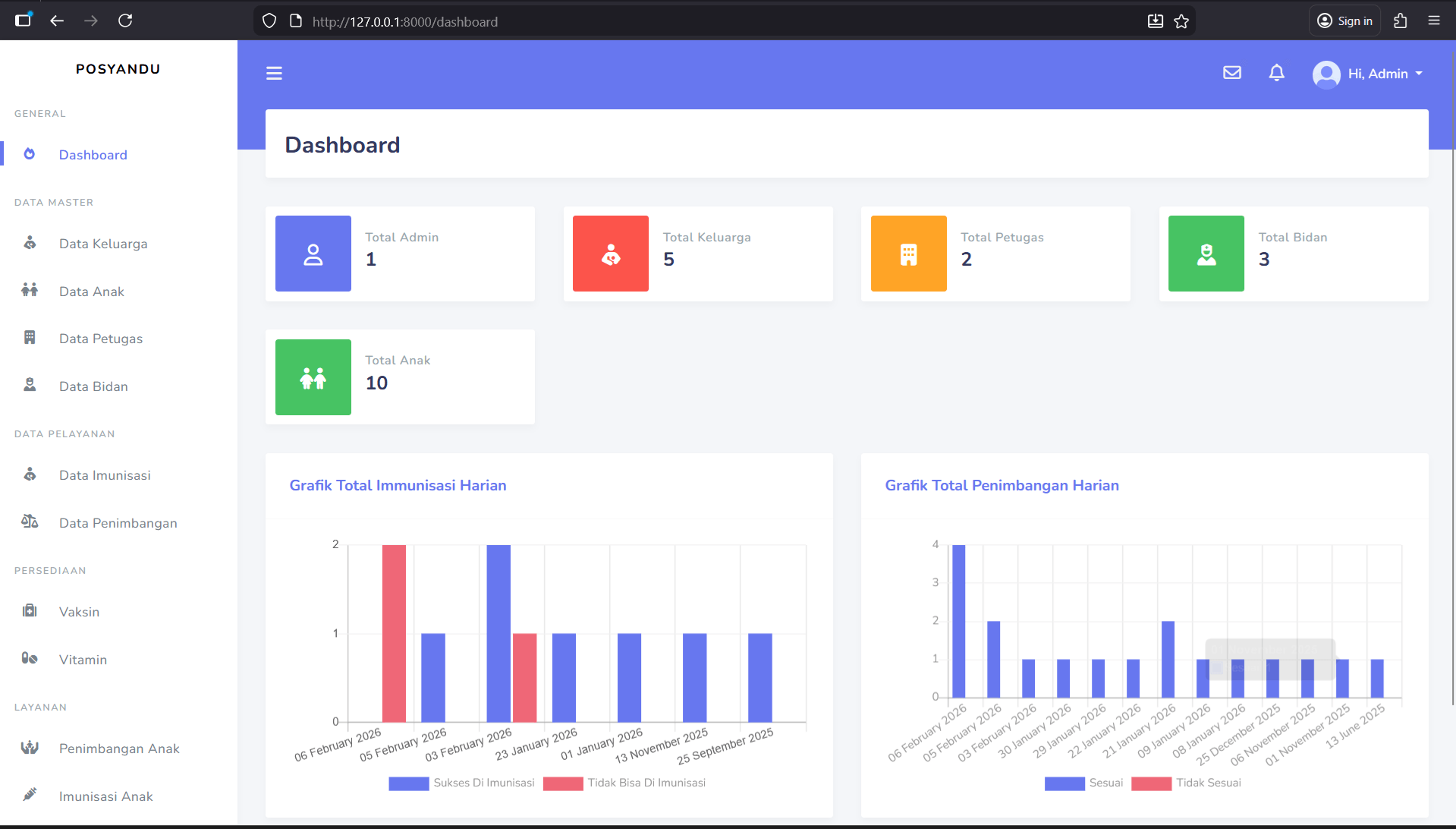Open Data Keluarga menu item

tap(118, 244)
